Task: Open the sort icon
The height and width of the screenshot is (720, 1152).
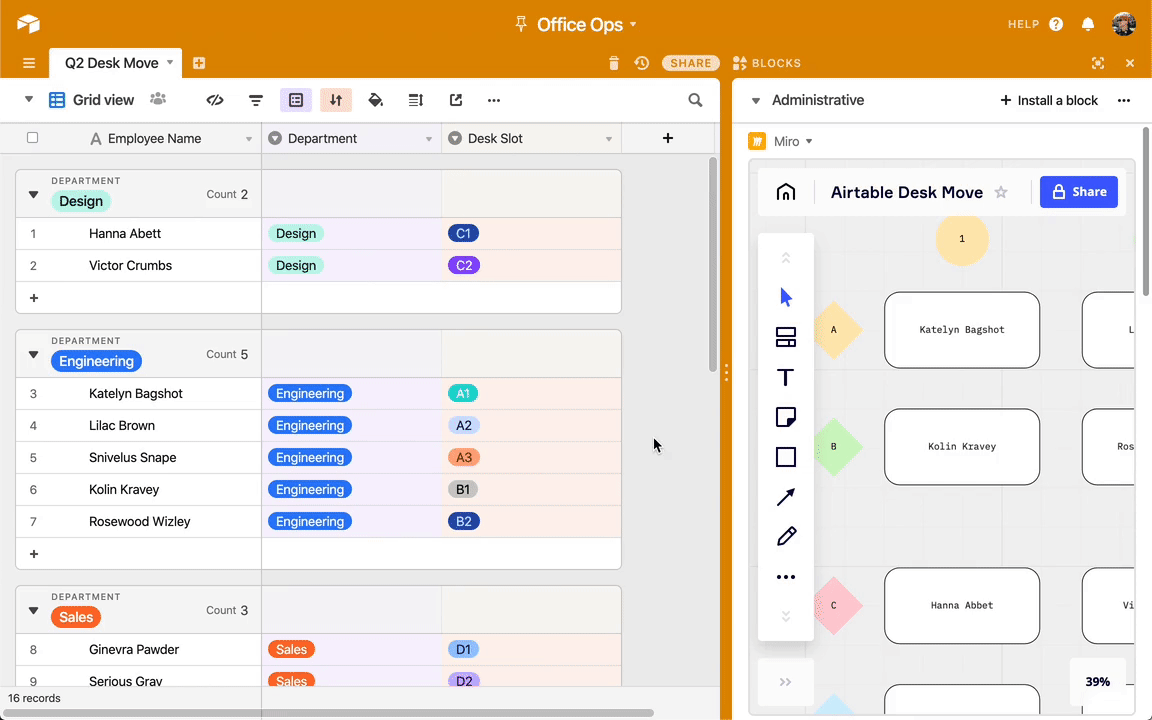Action: (336, 100)
